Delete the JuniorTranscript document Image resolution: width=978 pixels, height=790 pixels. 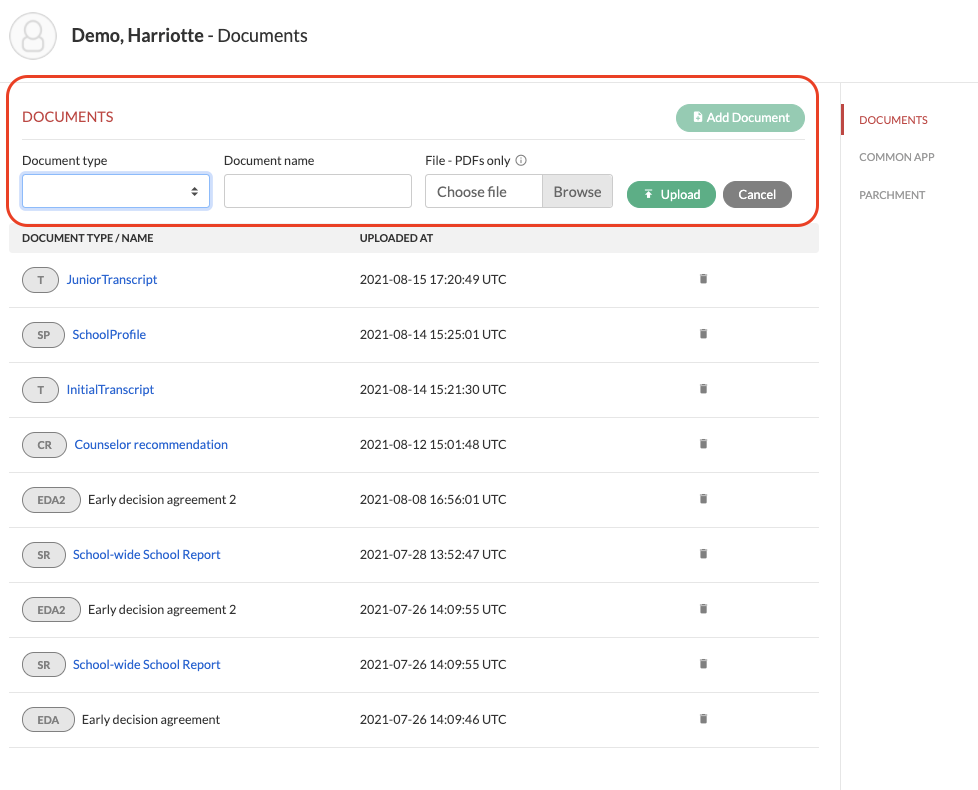pyautogui.click(x=703, y=279)
